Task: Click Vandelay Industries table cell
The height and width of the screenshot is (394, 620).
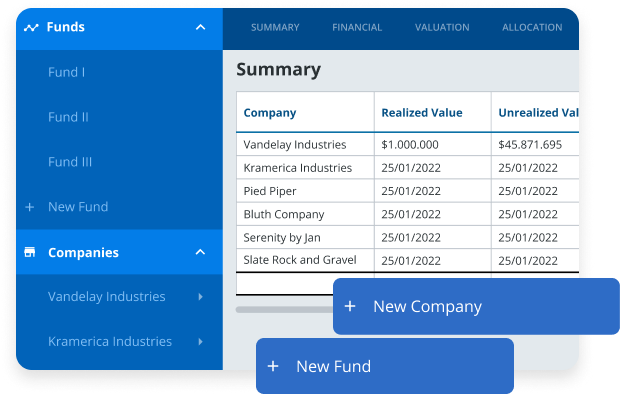Action: click(305, 144)
